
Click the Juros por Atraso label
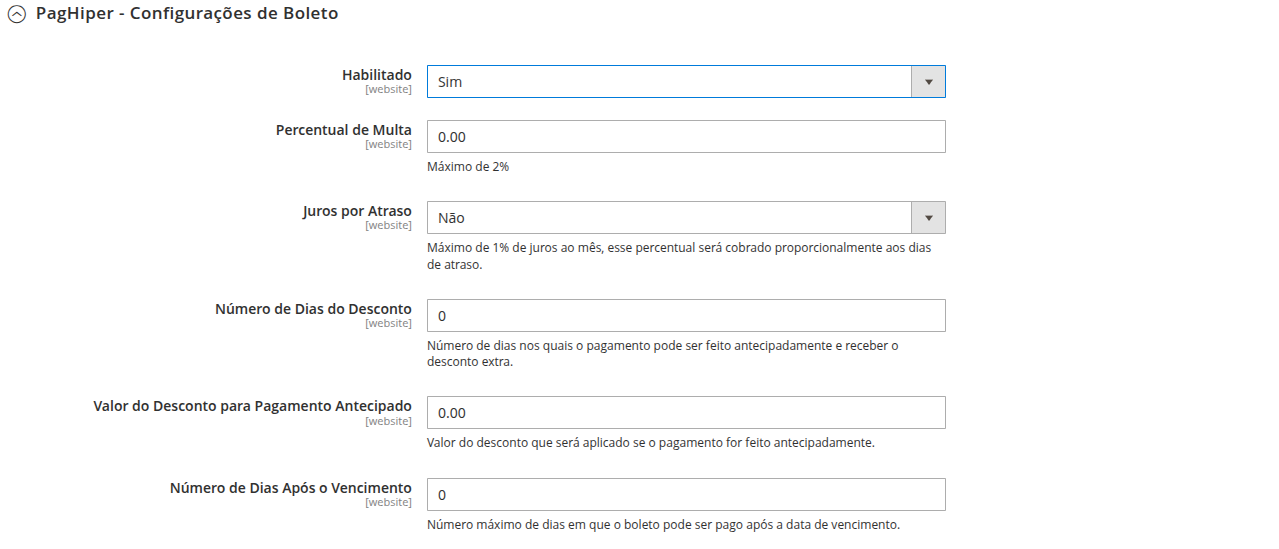(x=357, y=211)
